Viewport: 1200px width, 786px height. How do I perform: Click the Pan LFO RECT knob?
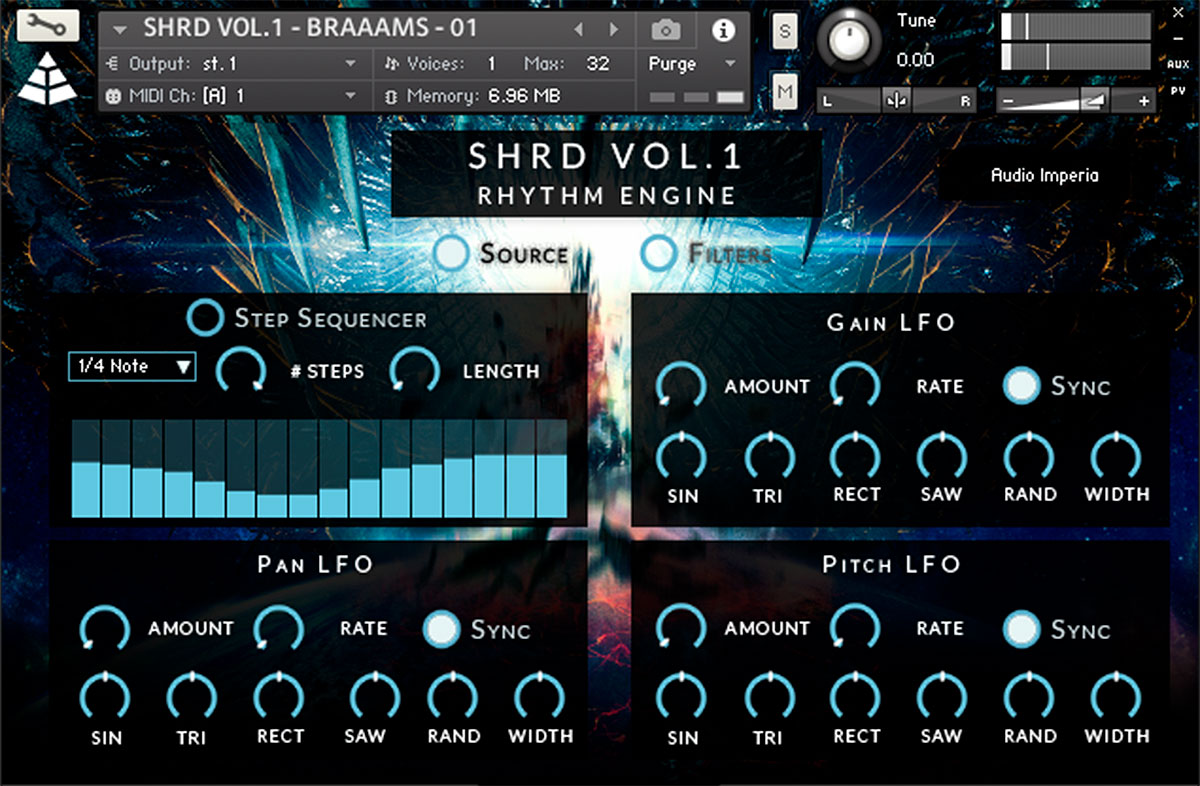(x=280, y=698)
